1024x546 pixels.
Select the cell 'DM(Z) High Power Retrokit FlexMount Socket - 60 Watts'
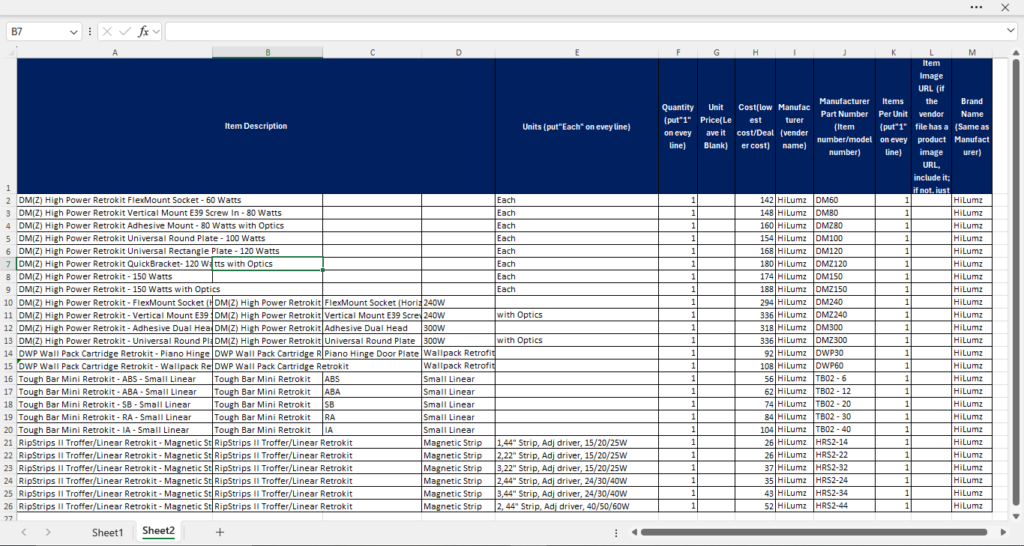(x=115, y=201)
